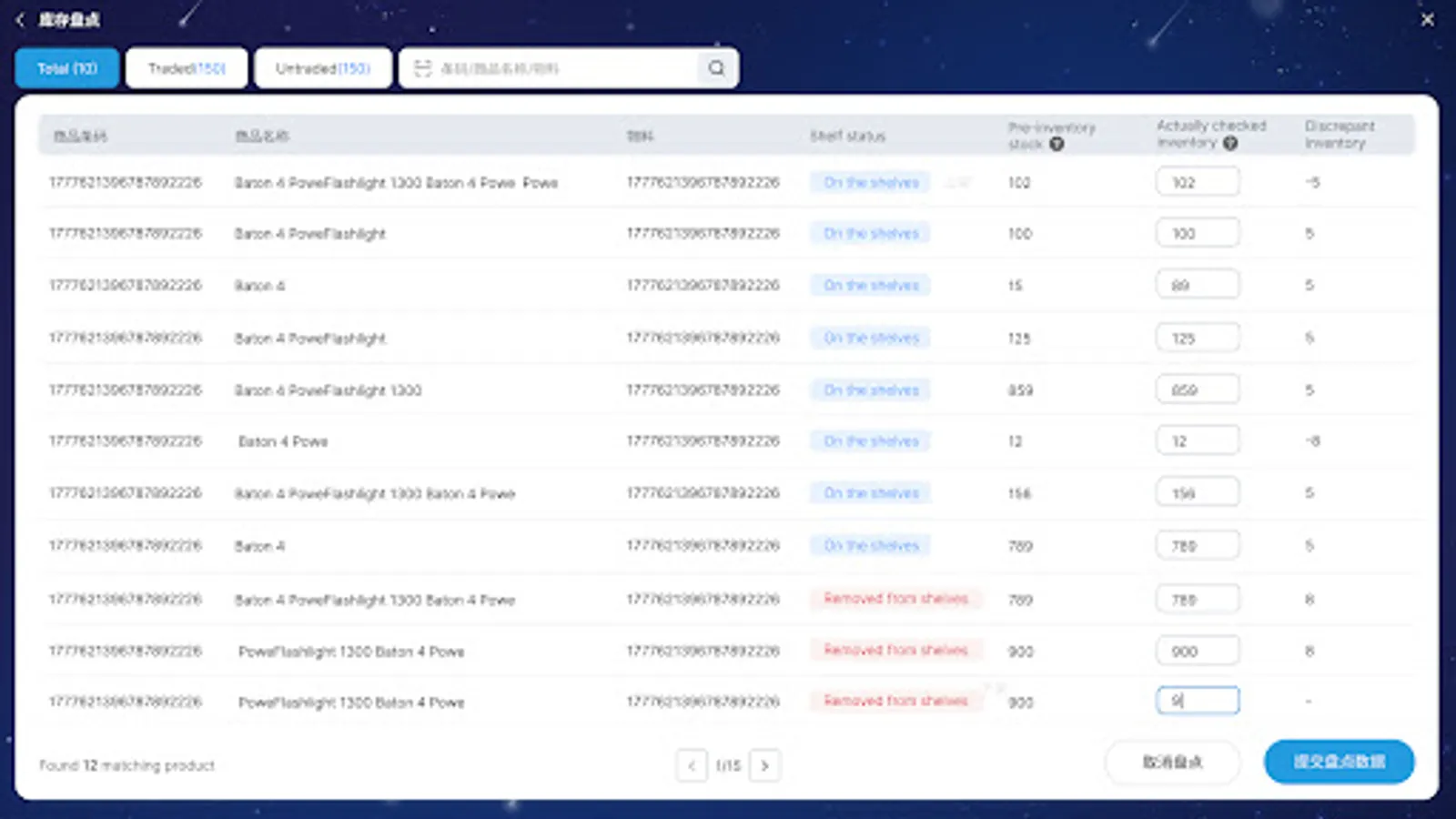
Task: Open the barcode scan icon in search bar
Action: [x=420, y=67]
